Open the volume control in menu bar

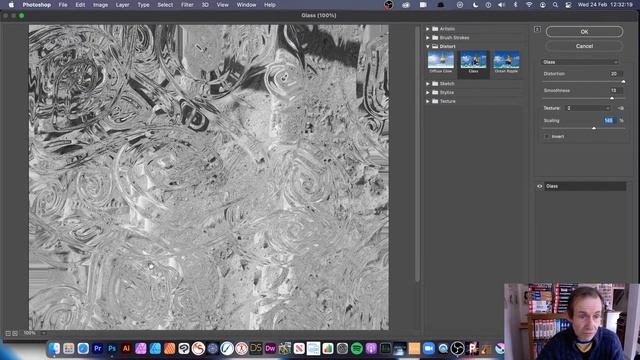tap(502, 5)
